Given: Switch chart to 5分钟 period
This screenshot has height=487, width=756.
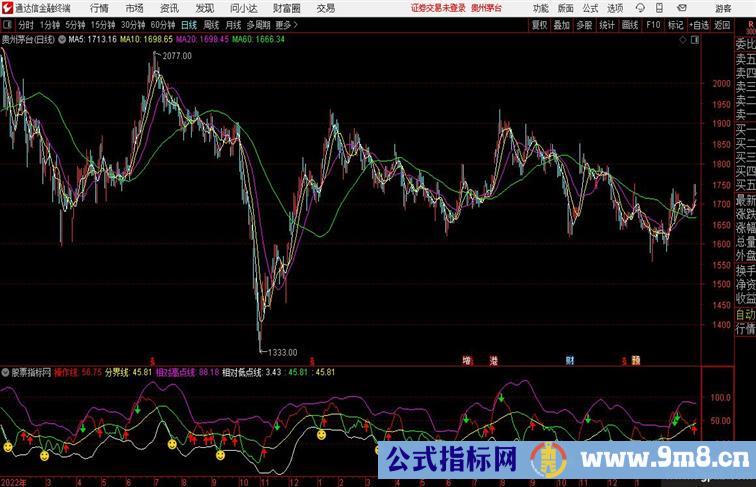Looking at the screenshot, I should (75, 25).
